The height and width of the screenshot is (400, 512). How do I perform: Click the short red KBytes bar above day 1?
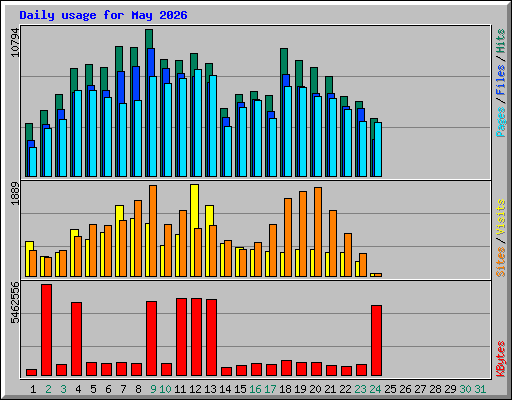click(31, 373)
